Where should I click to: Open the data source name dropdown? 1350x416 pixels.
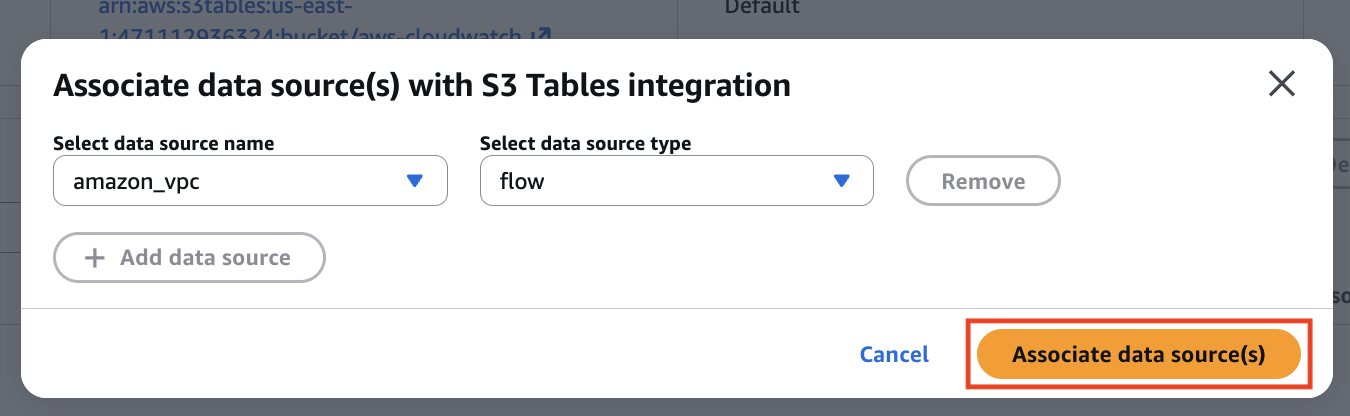[x=250, y=181]
